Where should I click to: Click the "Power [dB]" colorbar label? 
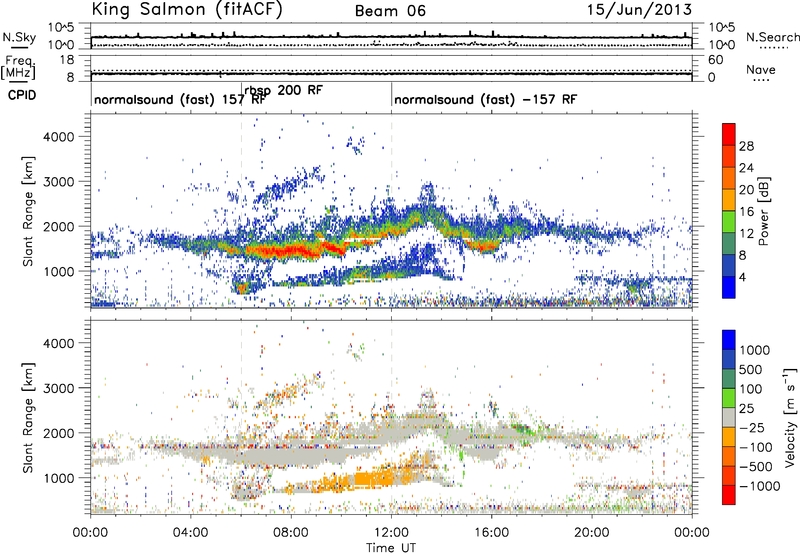pyautogui.click(x=763, y=211)
